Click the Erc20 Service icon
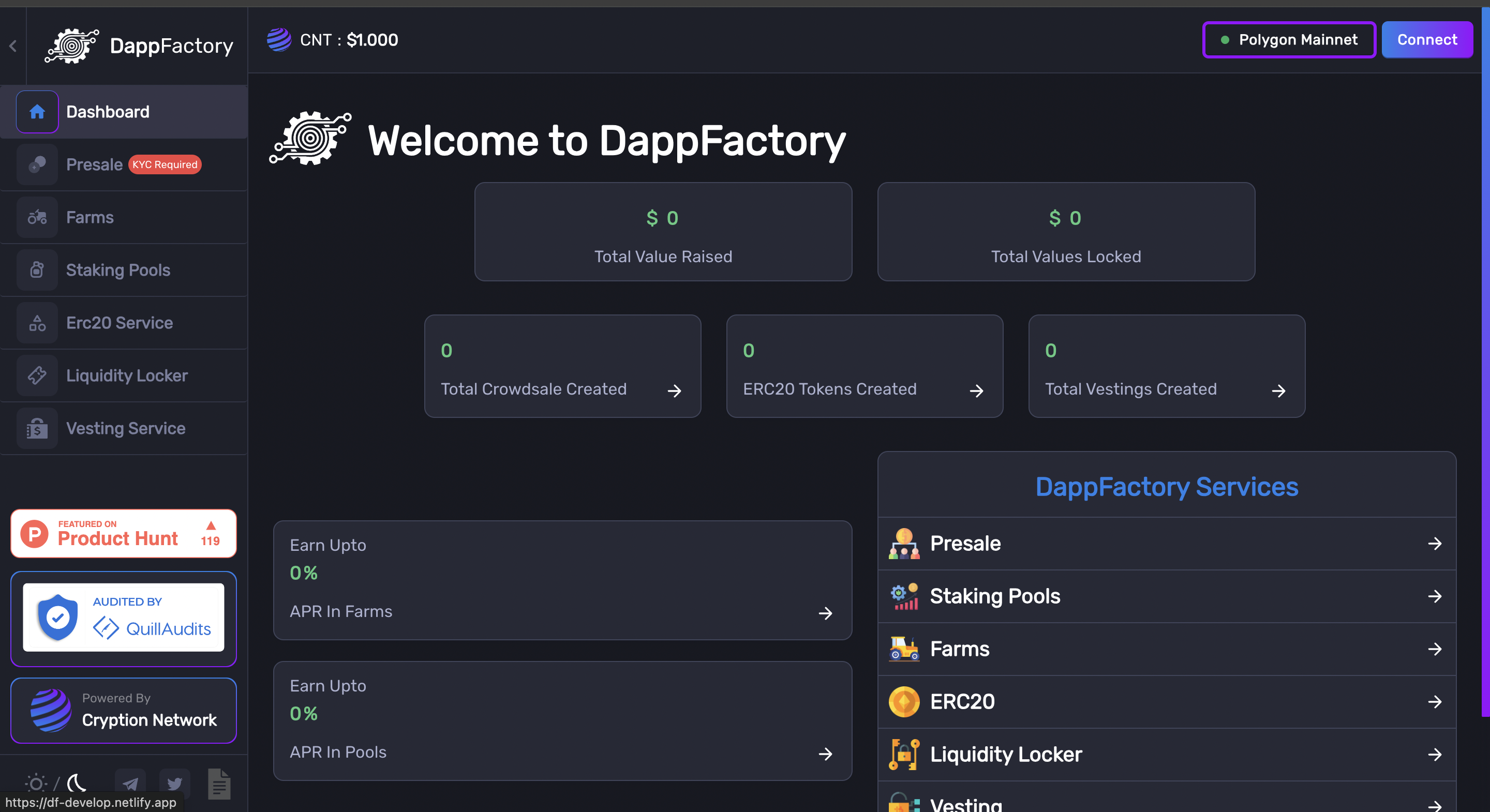This screenshot has width=1490, height=812. coord(37,323)
